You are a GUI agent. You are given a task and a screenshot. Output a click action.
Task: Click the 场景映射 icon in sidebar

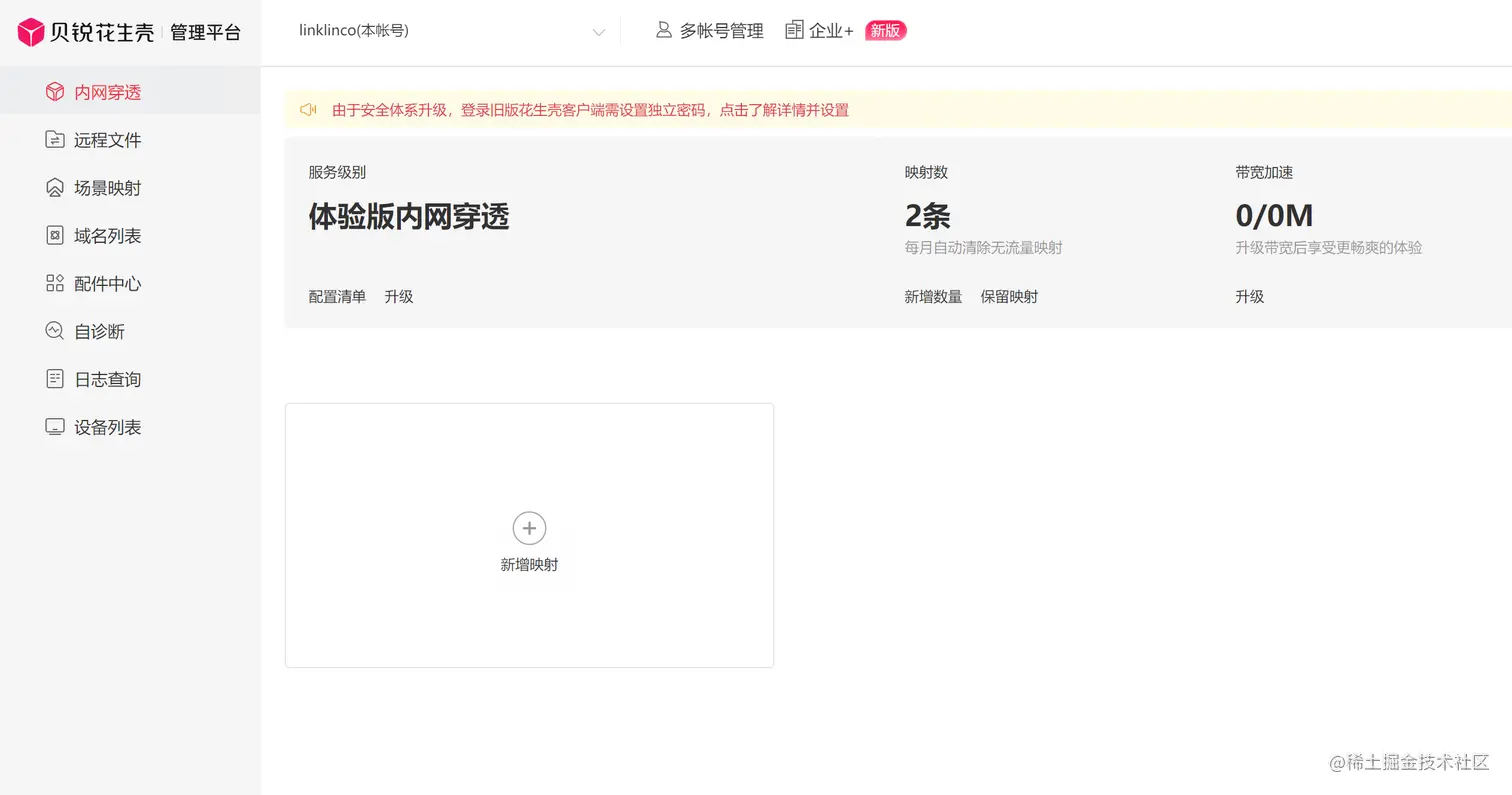(55, 188)
